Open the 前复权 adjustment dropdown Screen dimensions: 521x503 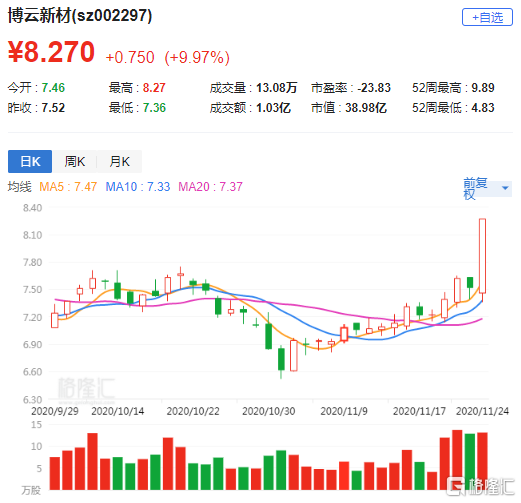click(x=487, y=189)
